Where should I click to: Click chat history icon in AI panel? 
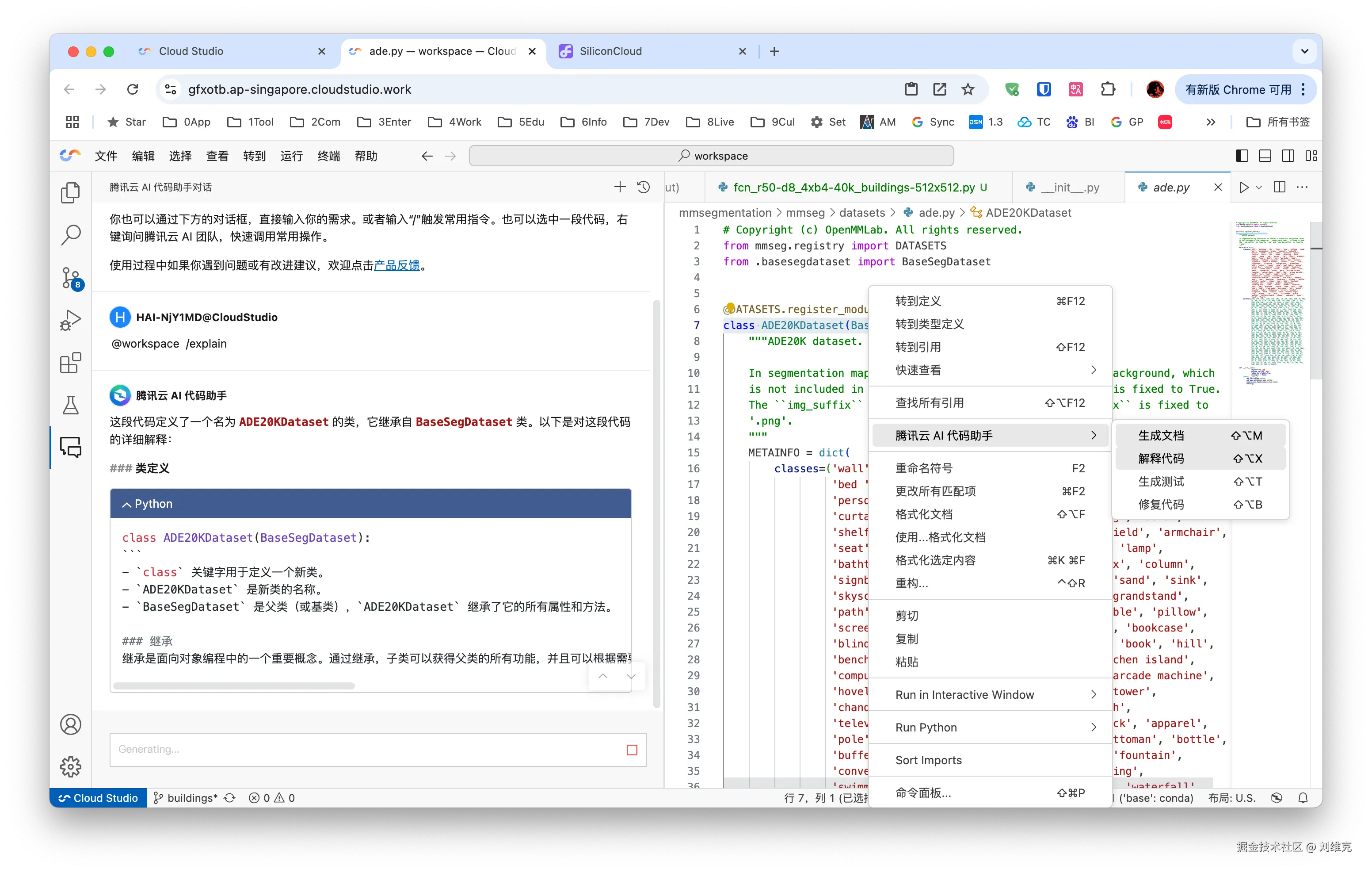643,187
